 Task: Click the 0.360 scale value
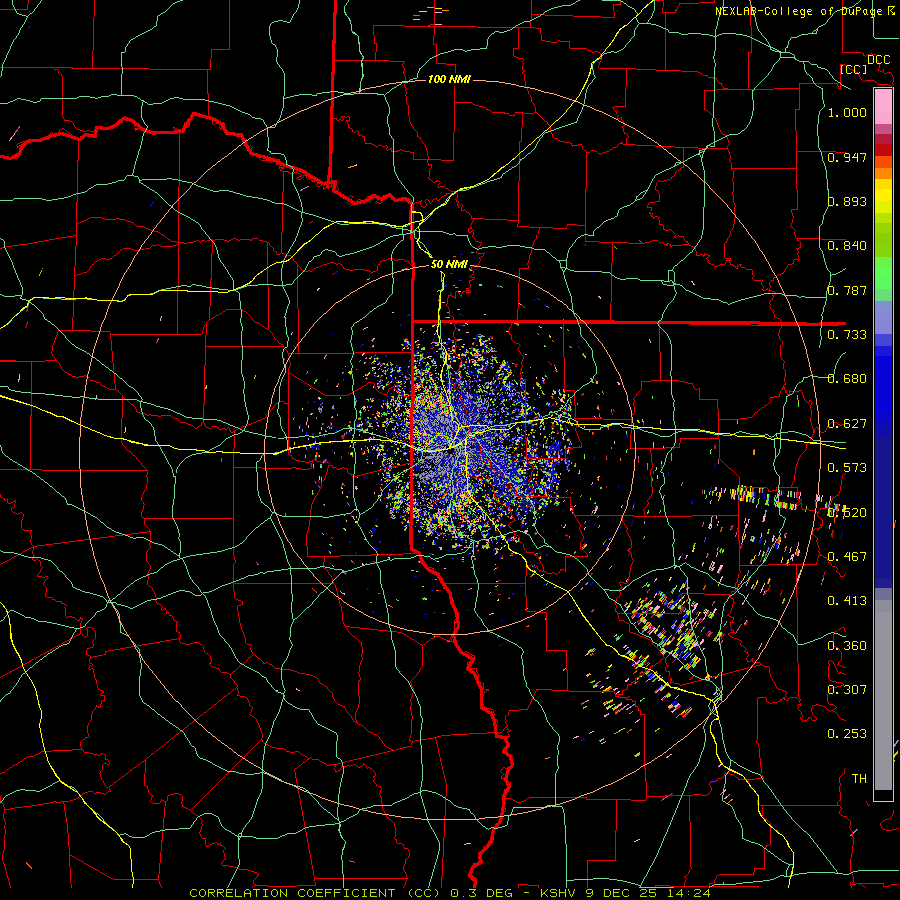tap(847, 645)
